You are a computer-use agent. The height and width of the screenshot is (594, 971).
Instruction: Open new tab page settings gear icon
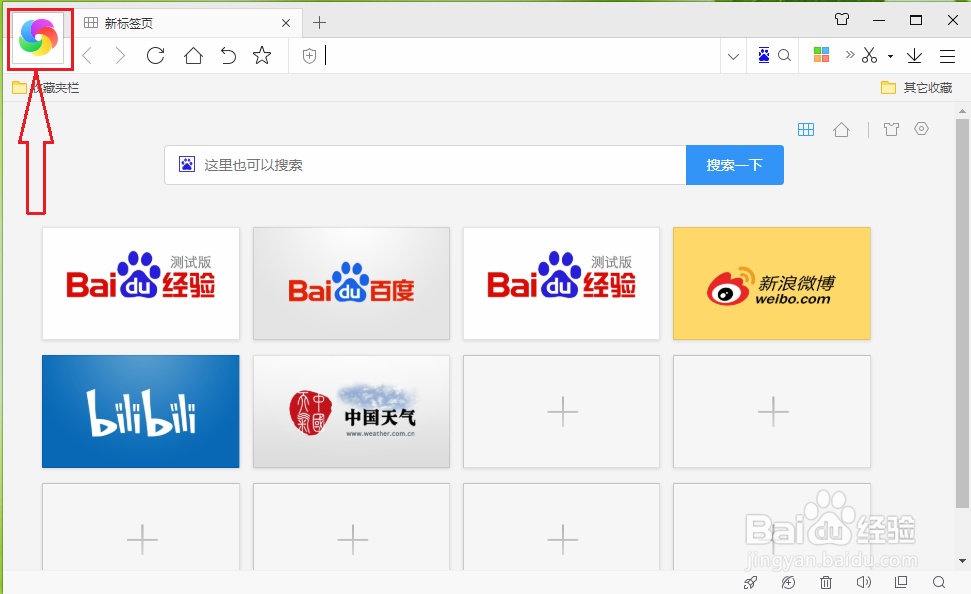tap(921, 129)
